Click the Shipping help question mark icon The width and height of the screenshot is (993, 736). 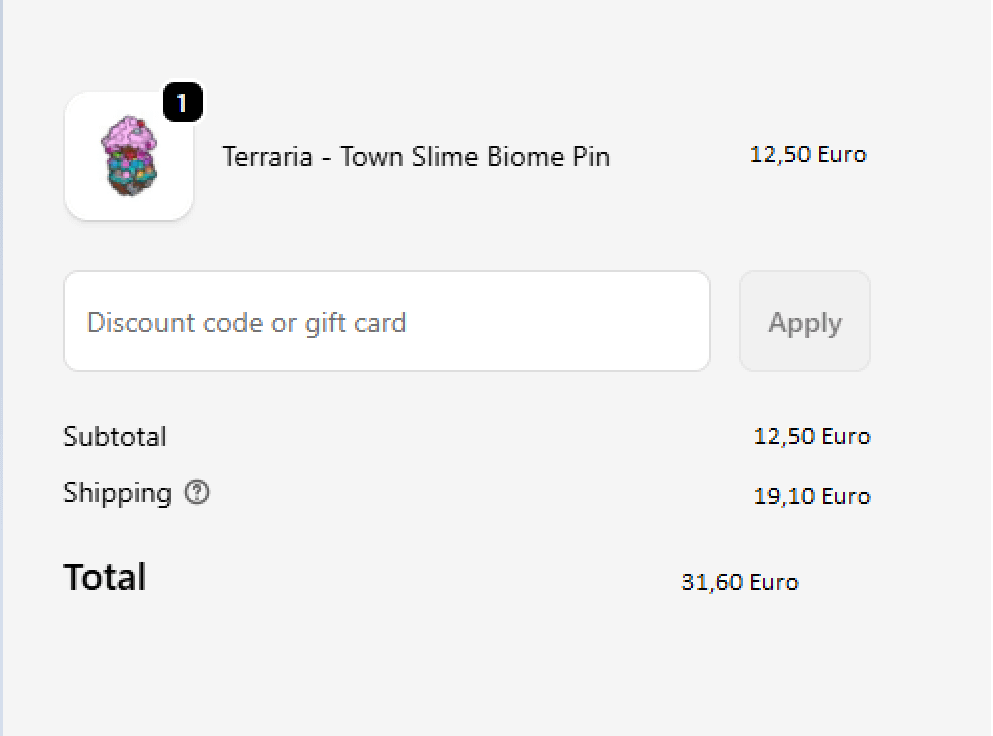coord(198,492)
